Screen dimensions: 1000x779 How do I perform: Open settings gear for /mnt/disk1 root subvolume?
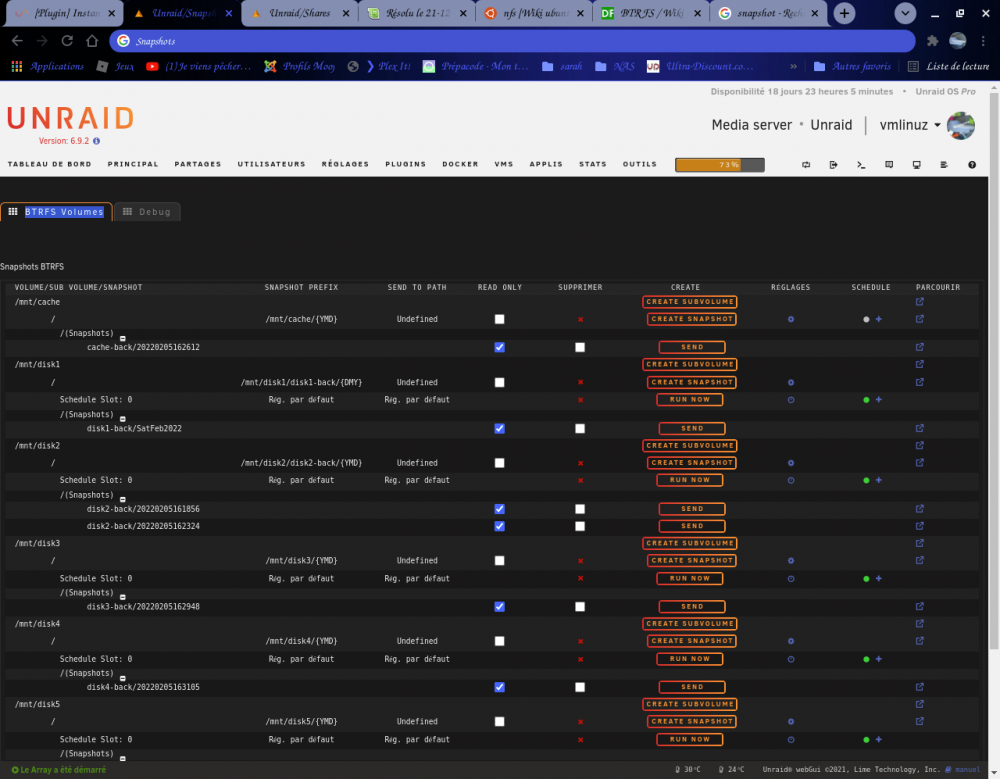(791, 382)
